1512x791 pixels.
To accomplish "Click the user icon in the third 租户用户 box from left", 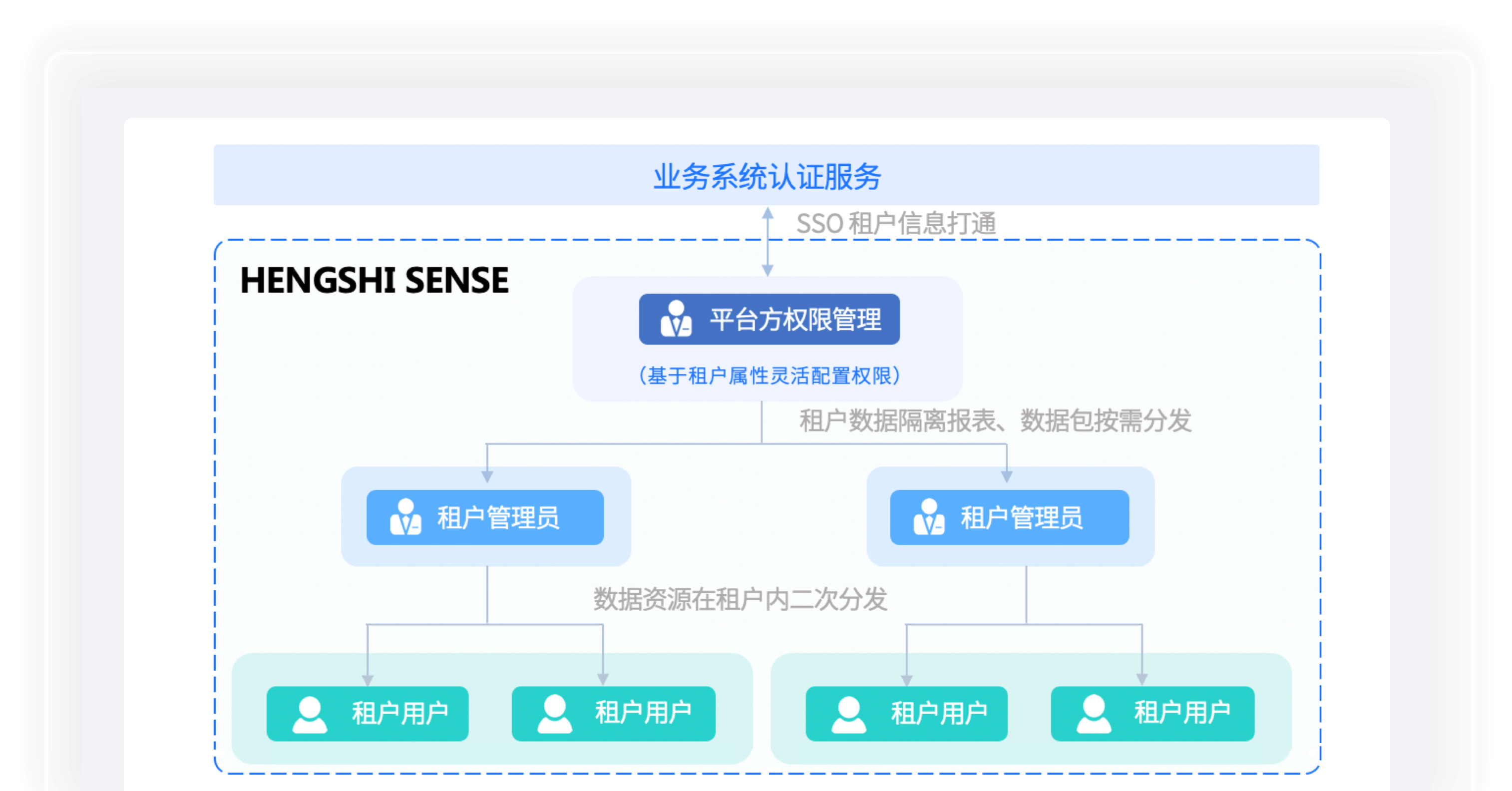I will [x=849, y=714].
